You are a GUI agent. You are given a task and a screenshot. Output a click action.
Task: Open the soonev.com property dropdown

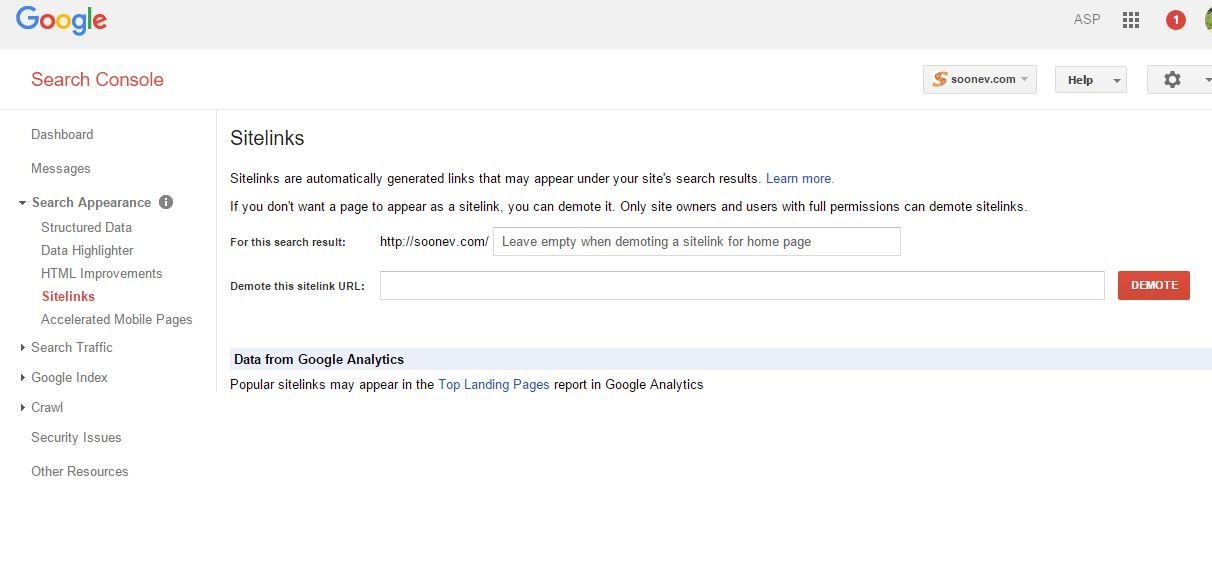tap(980, 79)
